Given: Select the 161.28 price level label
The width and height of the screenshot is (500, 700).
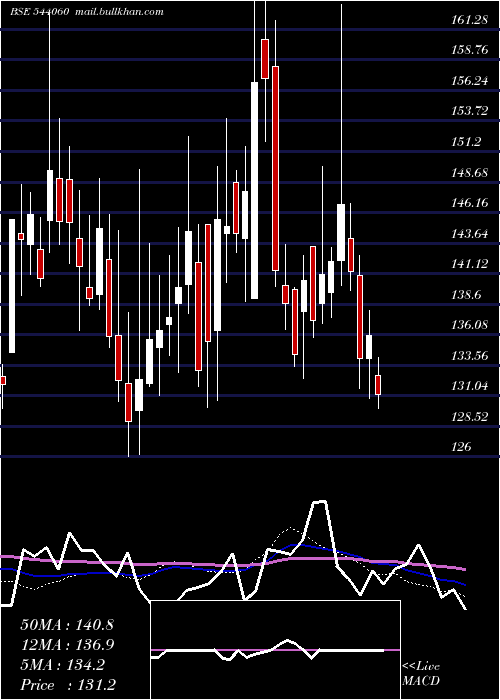Looking at the screenshot, I should click(469, 20).
